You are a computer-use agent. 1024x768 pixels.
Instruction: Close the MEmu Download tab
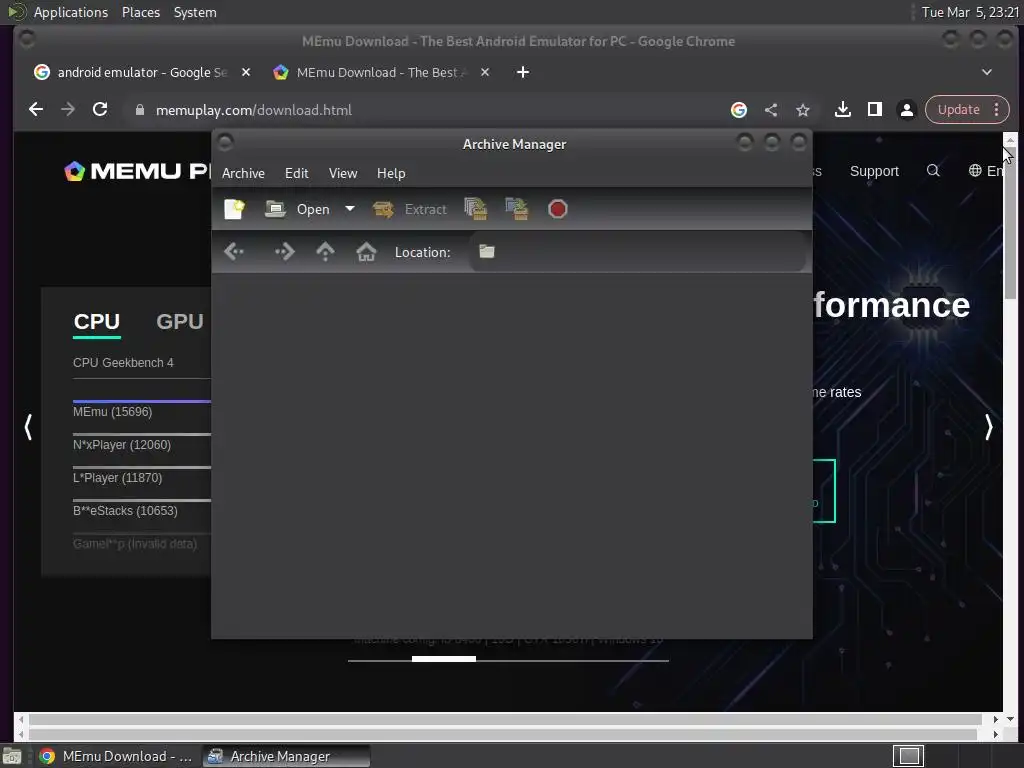tap(485, 72)
